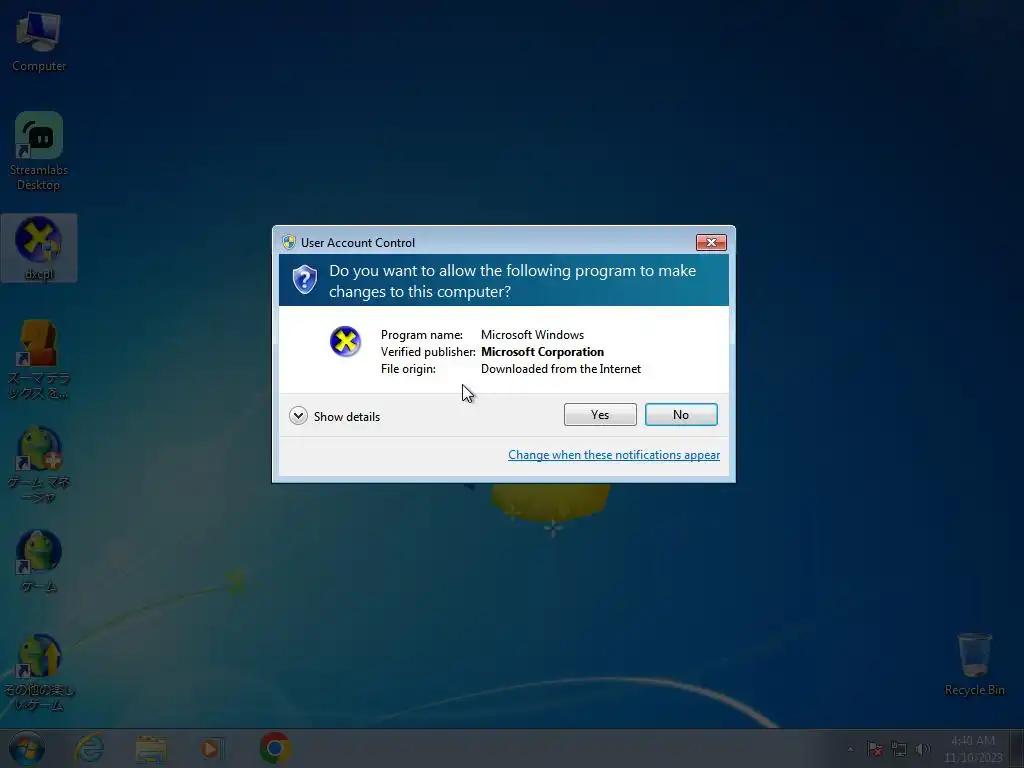The width and height of the screenshot is (1024, 768).
Task: Click the 'Downloaded from the Internet' text
Action: point(561,368)
